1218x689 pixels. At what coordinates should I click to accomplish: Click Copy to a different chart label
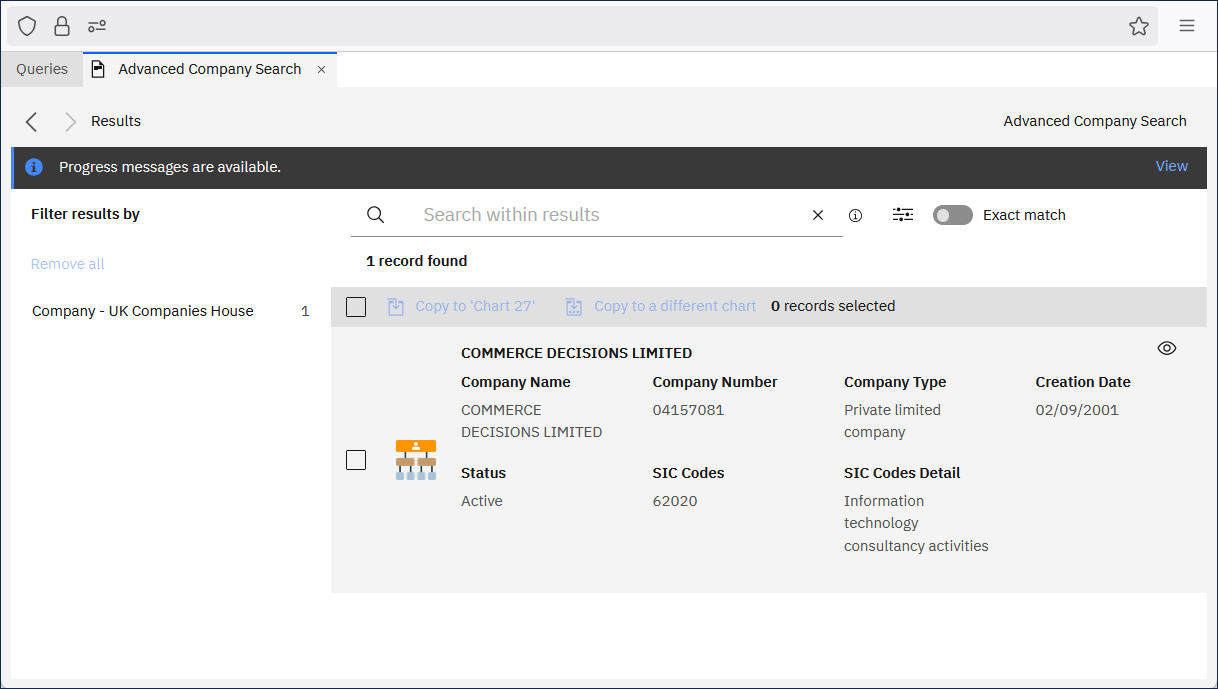675,306
